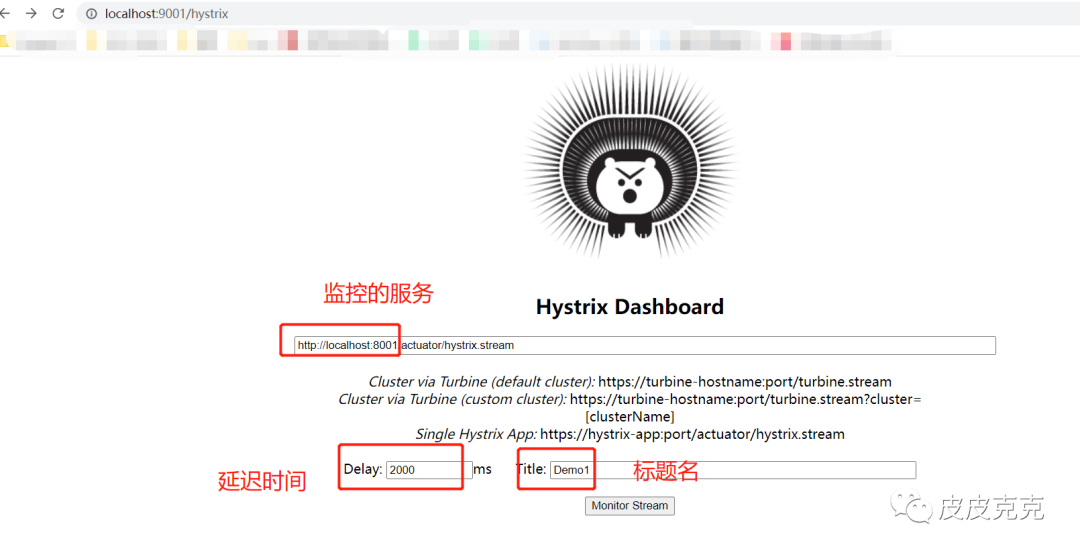
Task: Click the Delay input showing 2000
Action: tap(429, 470)
